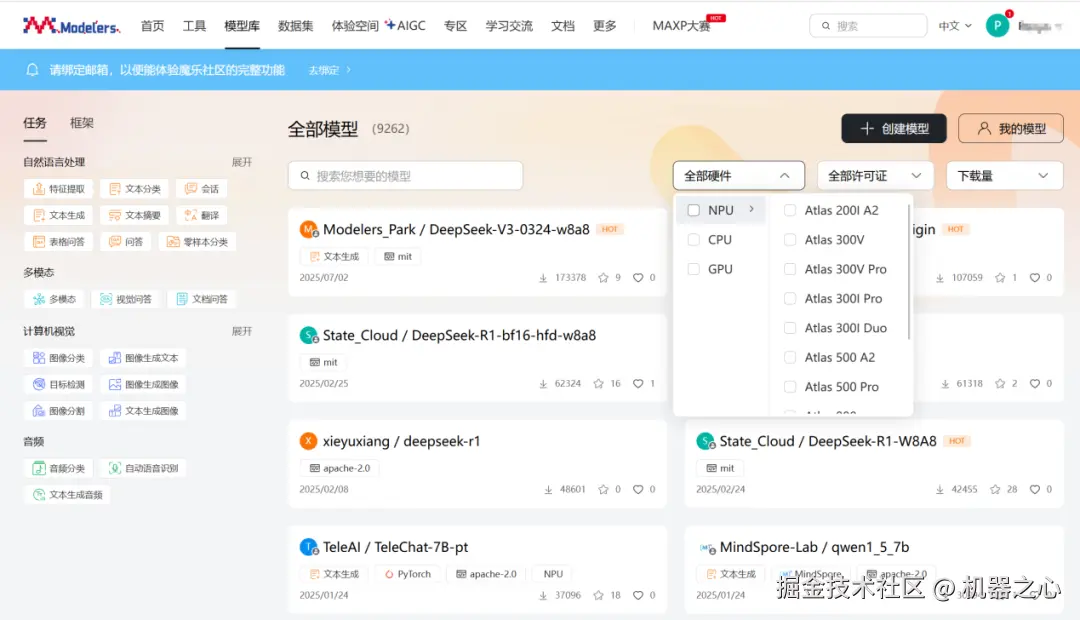Expand the NPU submenu arrow

751,209
